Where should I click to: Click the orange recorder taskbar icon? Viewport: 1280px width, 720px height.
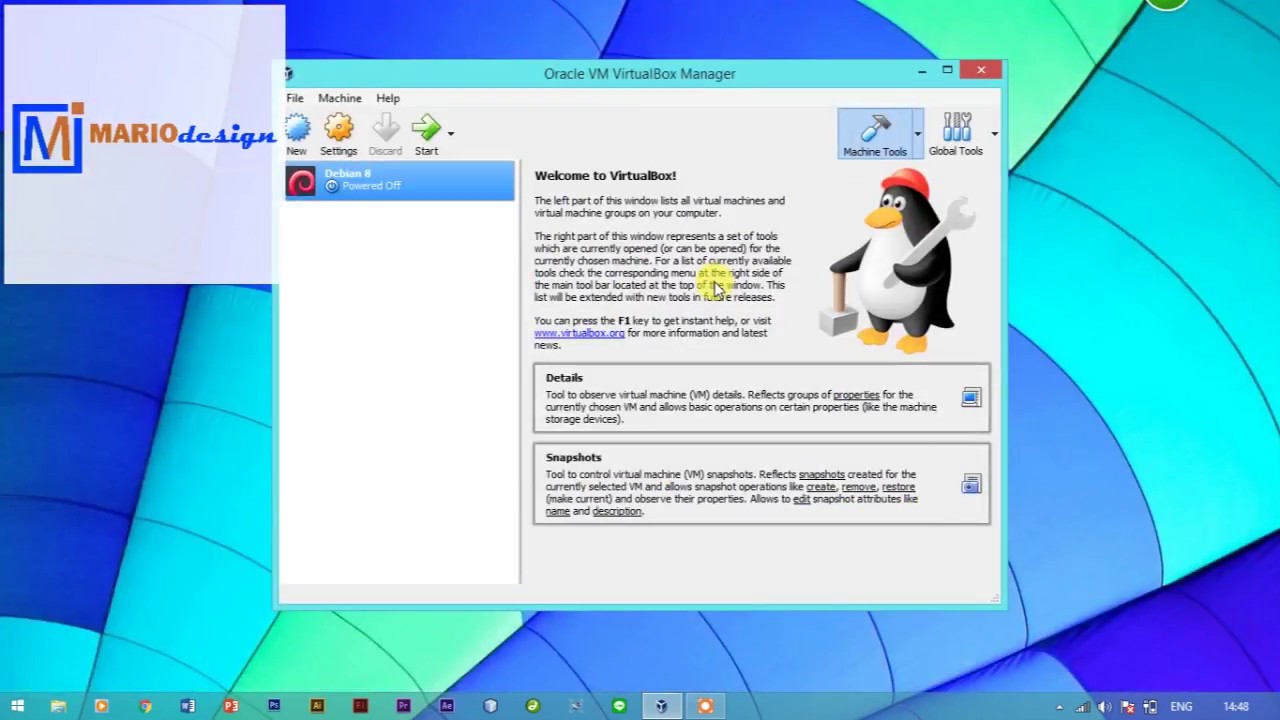tap(705, 706)
